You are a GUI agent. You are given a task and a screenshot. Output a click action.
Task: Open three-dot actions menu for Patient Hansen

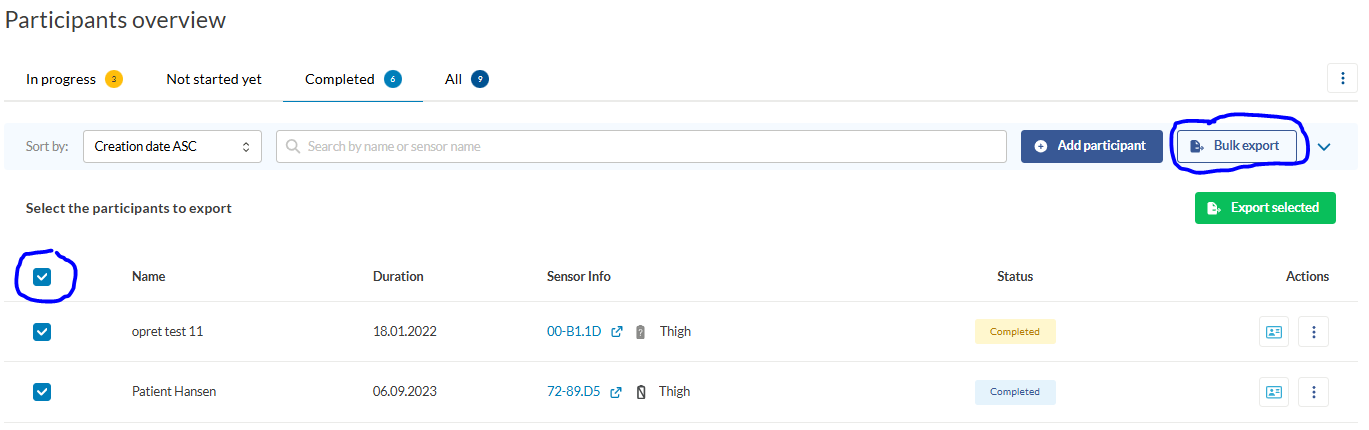click(1313, 392)
